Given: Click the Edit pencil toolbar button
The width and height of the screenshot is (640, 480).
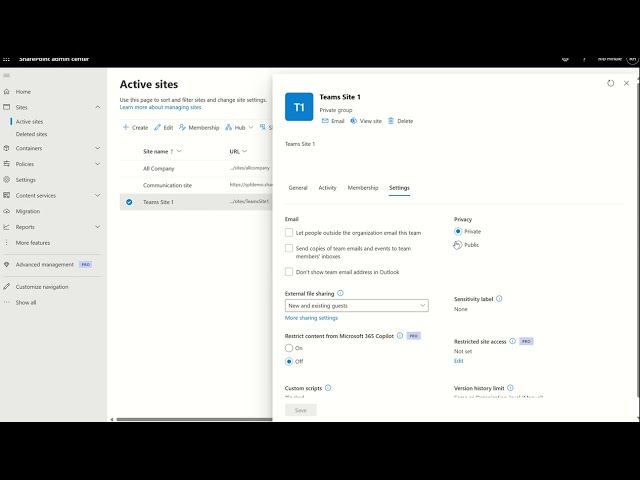Looking at the screenshot, I should tap(164, 127).
